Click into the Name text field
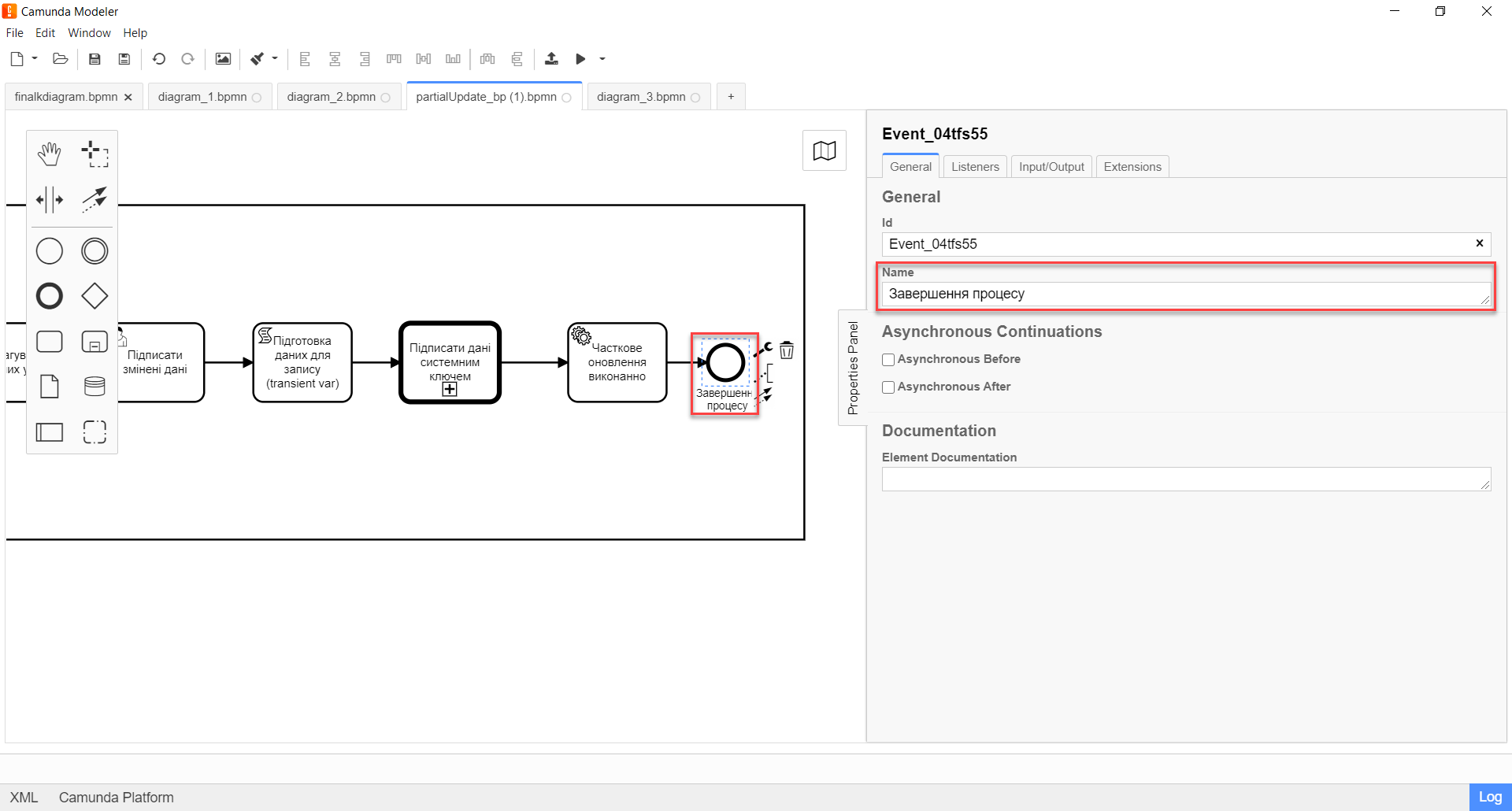1512x811 pixels. tap(1186, 294)
